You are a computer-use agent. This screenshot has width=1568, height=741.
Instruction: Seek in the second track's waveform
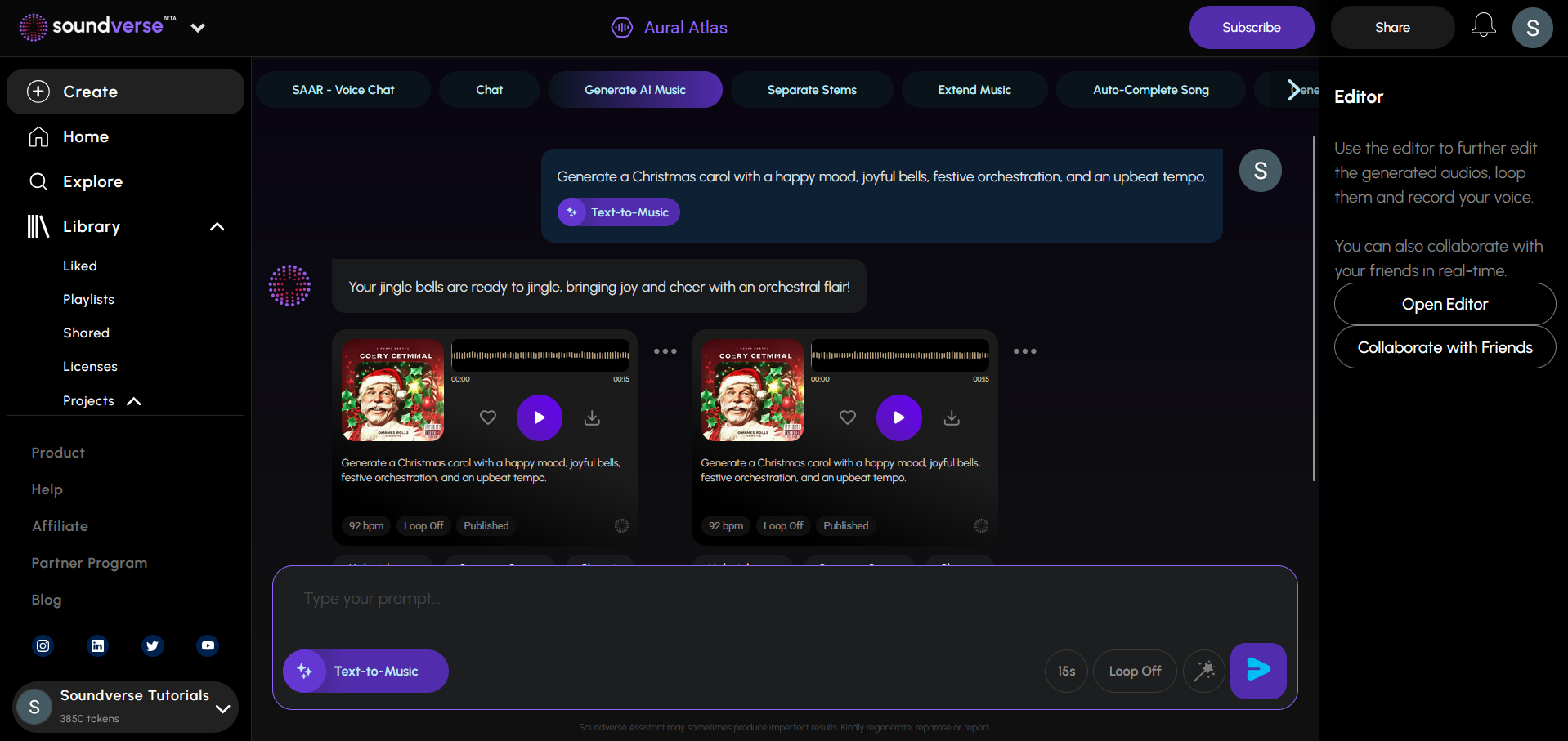[x=900, y=355]
